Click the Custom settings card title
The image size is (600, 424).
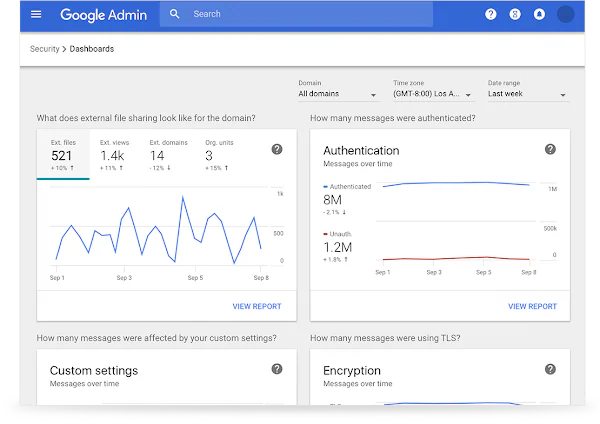(x=94, y=370)
